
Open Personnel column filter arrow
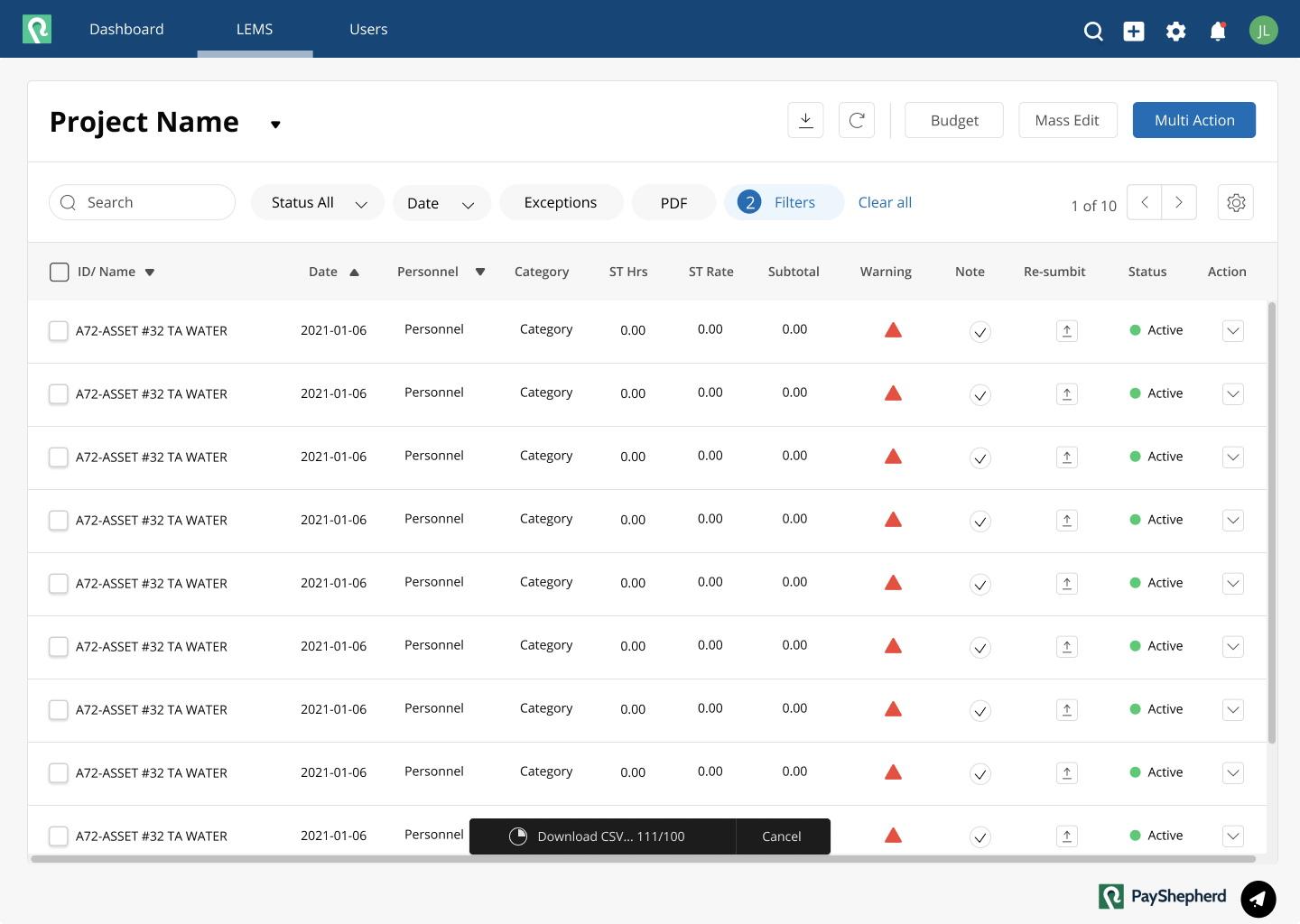(480, 272)
